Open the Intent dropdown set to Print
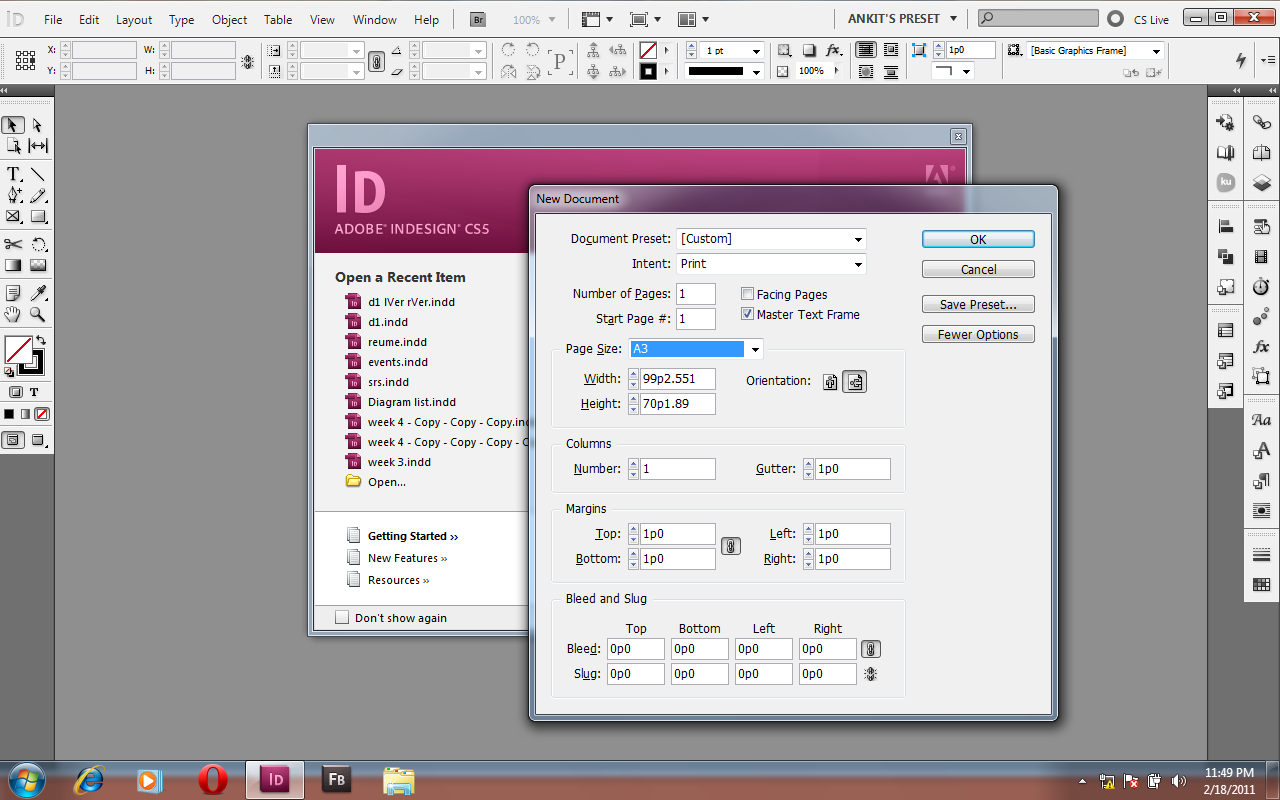 (x=771, y=264)
